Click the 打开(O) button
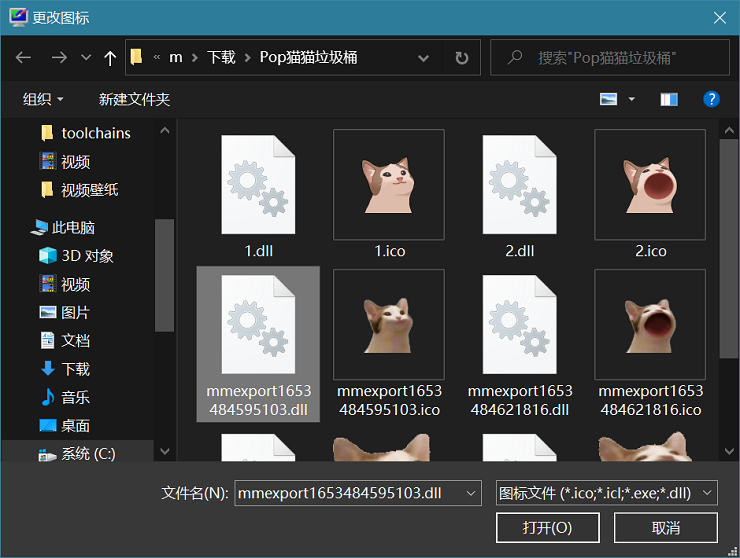Viewport: 740px width, 558px height. click(x=547, y=528)
